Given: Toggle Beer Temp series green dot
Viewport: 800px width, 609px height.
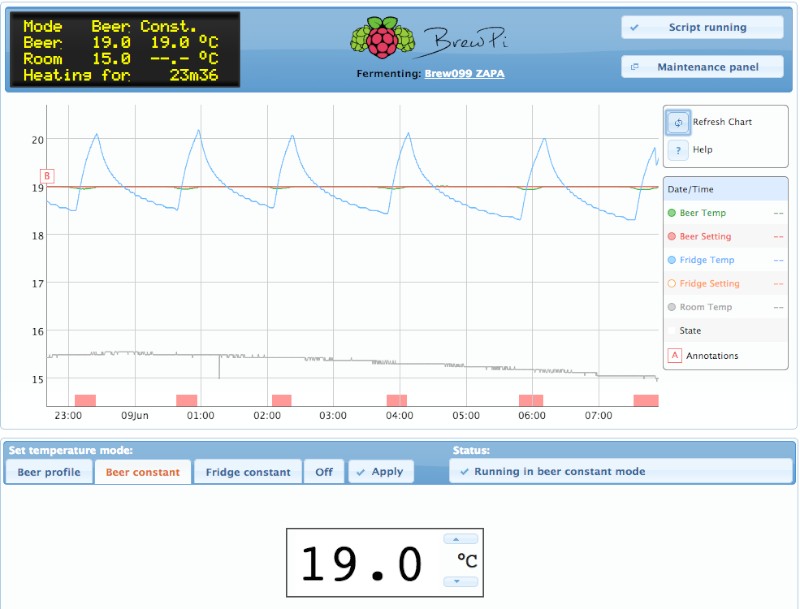Looking at the screenshot, I should (x=671, y=213).
